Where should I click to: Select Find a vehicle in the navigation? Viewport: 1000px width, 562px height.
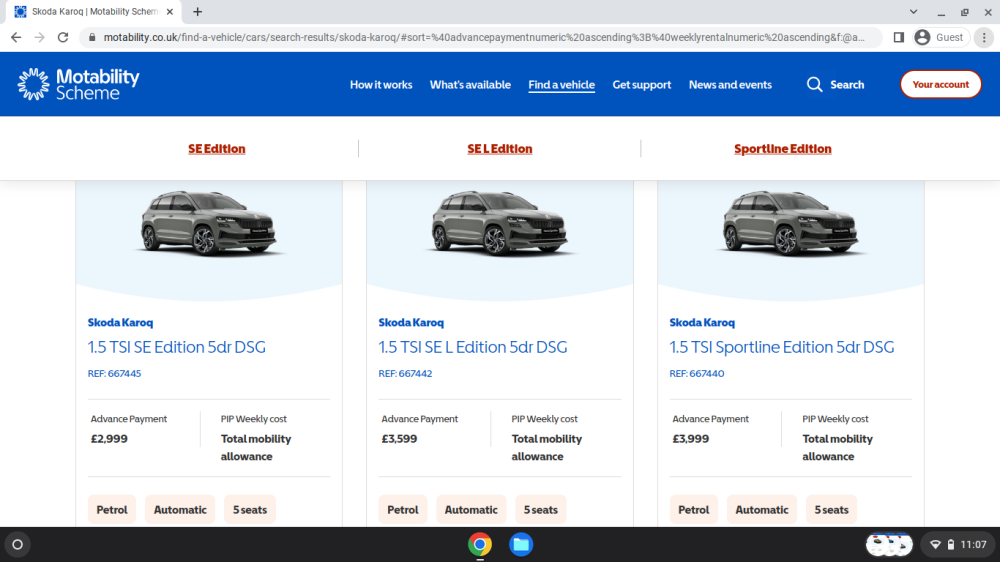(x=561, y=84)
